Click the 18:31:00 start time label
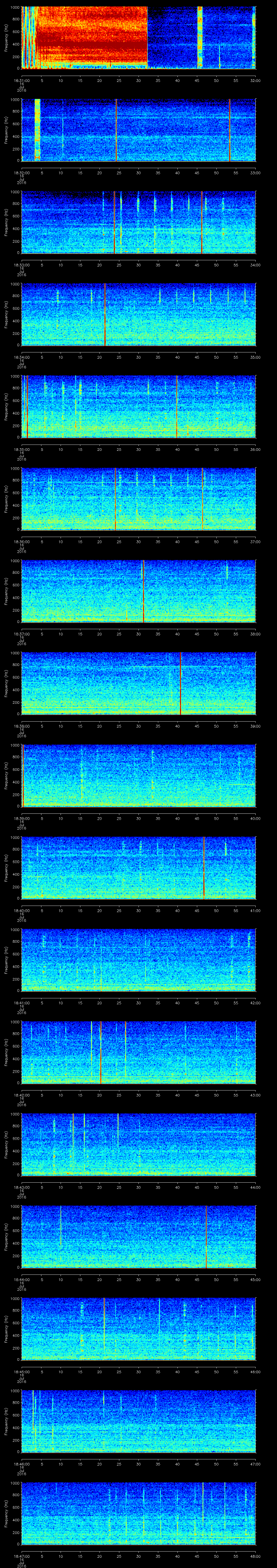 [21, 80]
